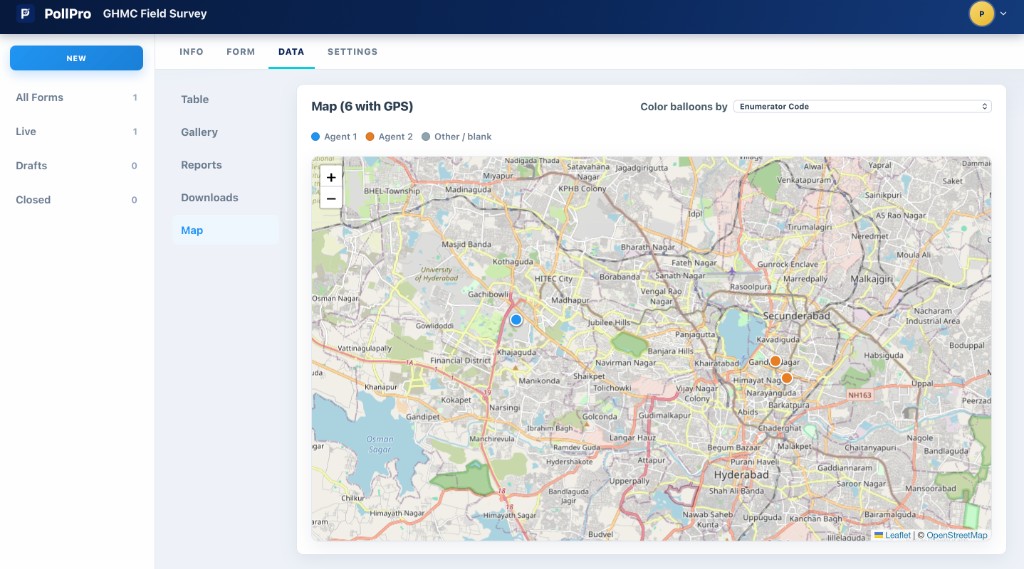Select the Map view item
Viewport: 1024px width, 569px height.
tap(225, 230)
